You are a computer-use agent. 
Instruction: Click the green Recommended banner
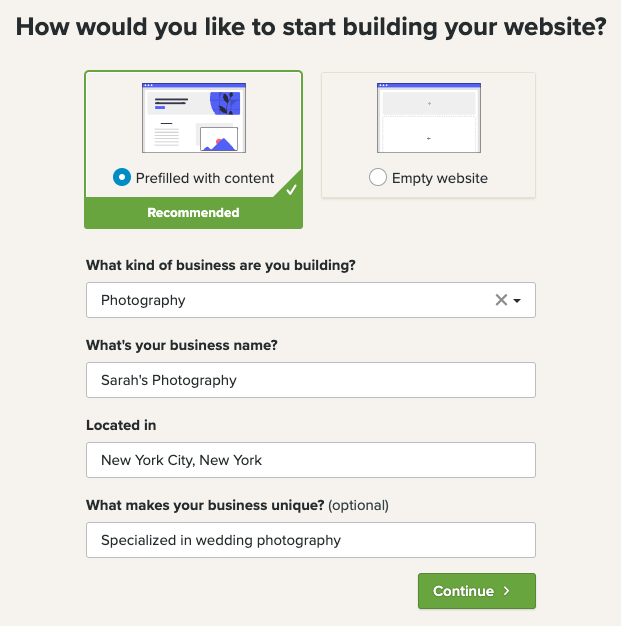click(193, 212)
